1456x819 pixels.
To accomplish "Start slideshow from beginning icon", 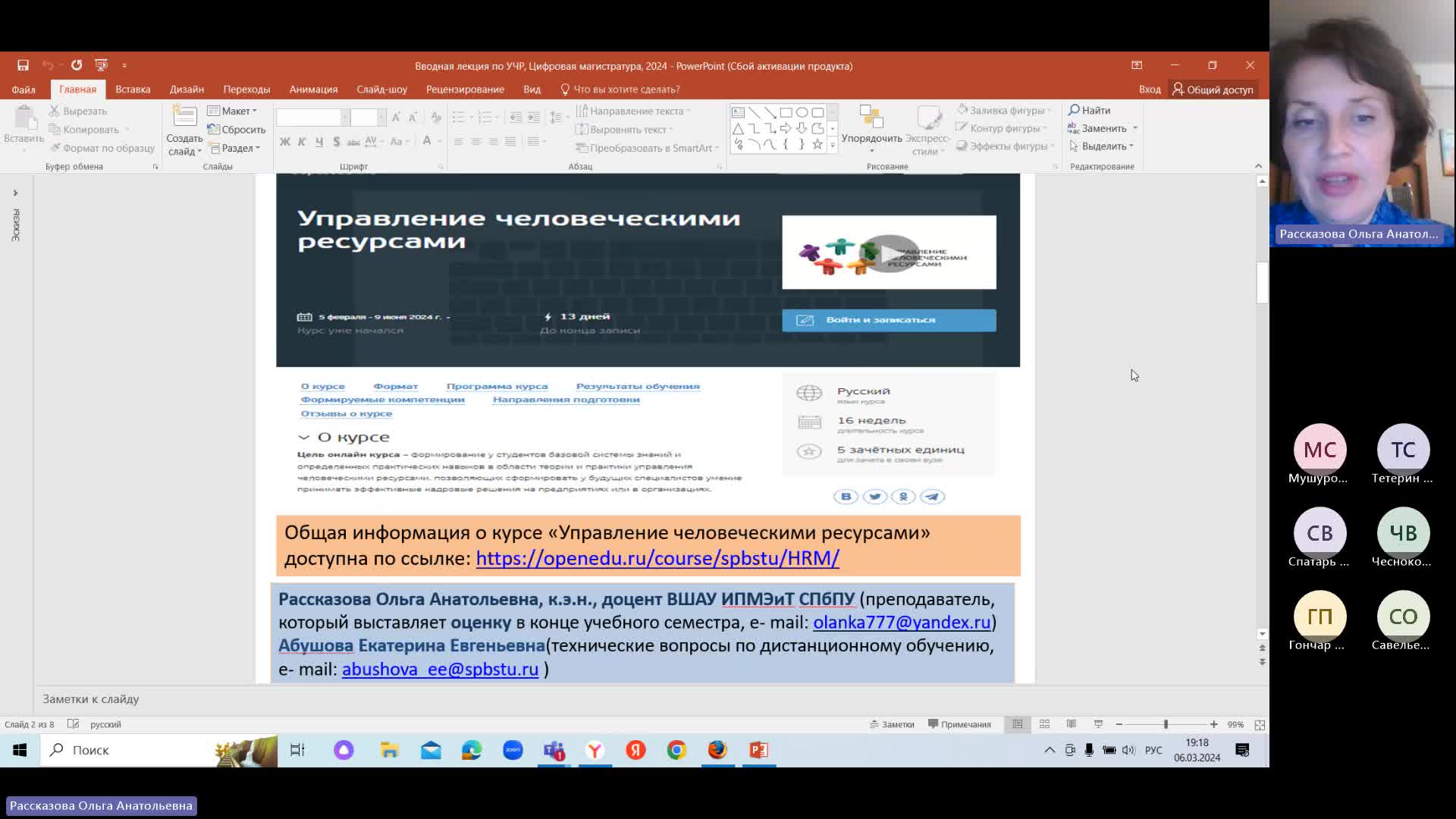I will [101, 65].
